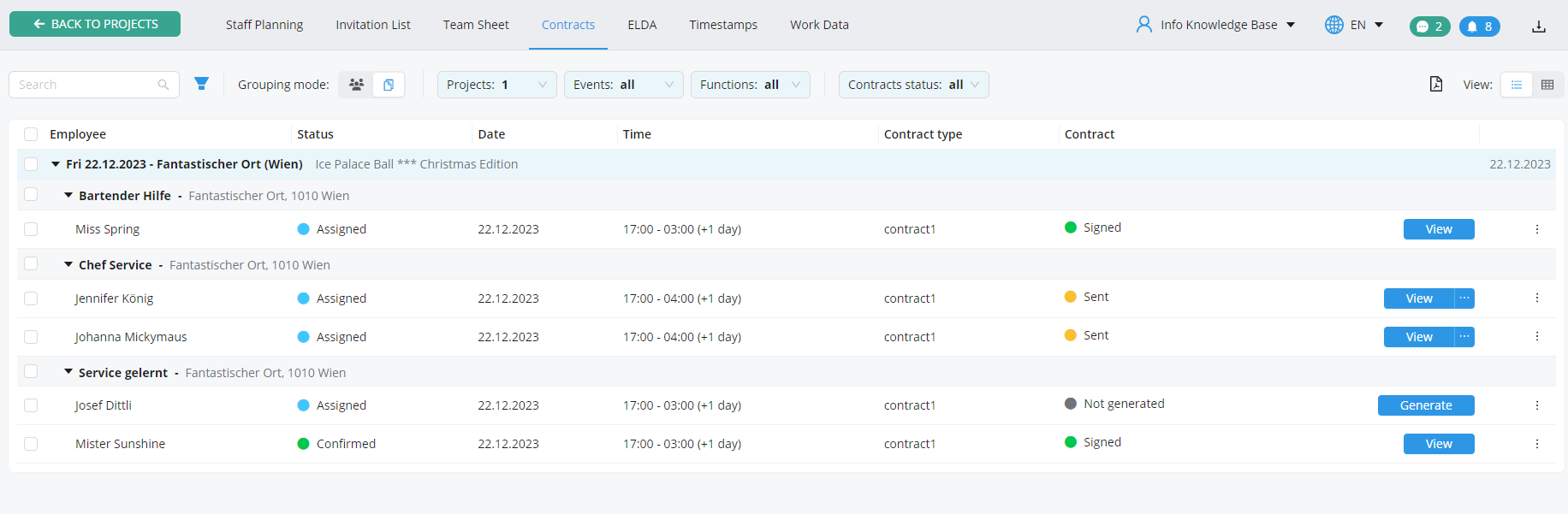
Task: Open the Timestamps tab
Action: 723,25
